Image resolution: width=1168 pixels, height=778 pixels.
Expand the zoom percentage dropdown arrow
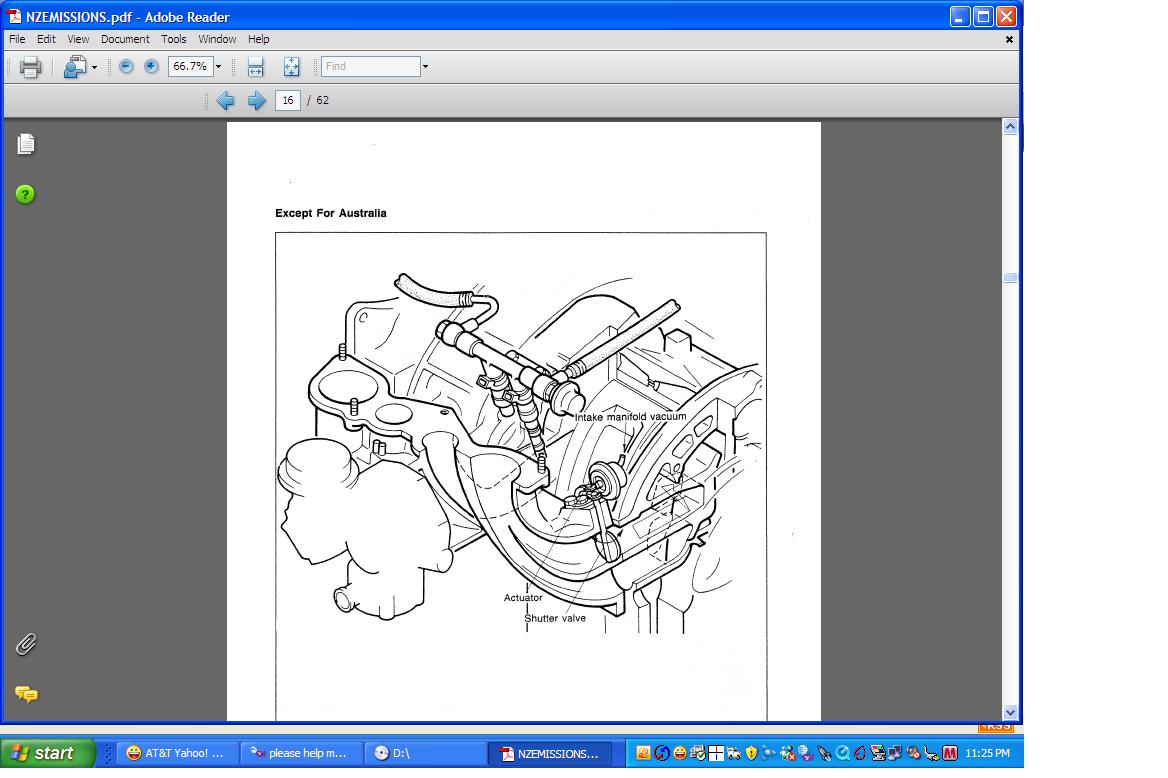pos(219,67)
